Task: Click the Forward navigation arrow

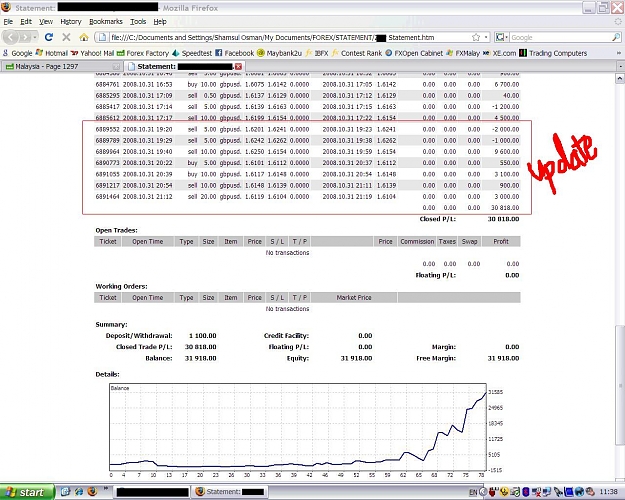Action: pyautogui.click(x=25, y=37)
